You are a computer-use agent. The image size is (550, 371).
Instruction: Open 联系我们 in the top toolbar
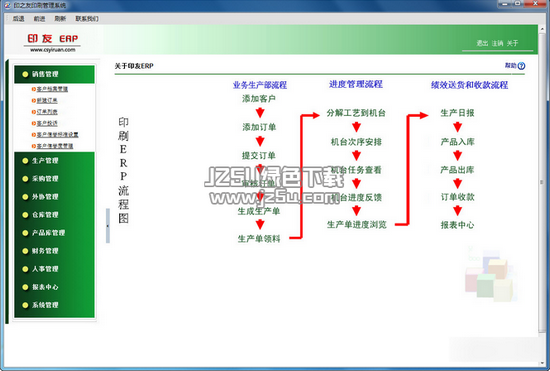point(87,19)
